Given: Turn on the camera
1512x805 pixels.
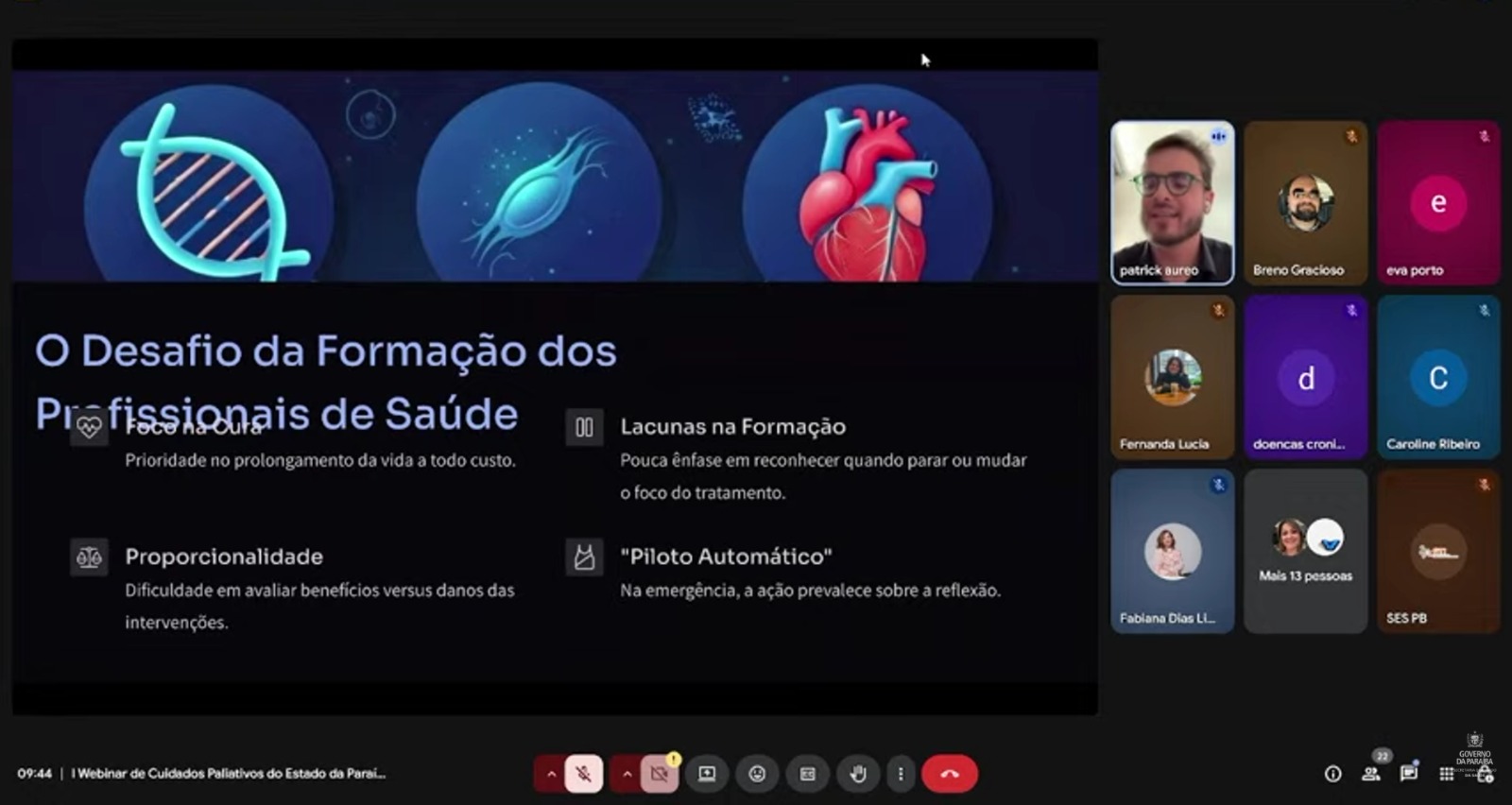Looking at the screenshot, I should click(x=660, y=774).
